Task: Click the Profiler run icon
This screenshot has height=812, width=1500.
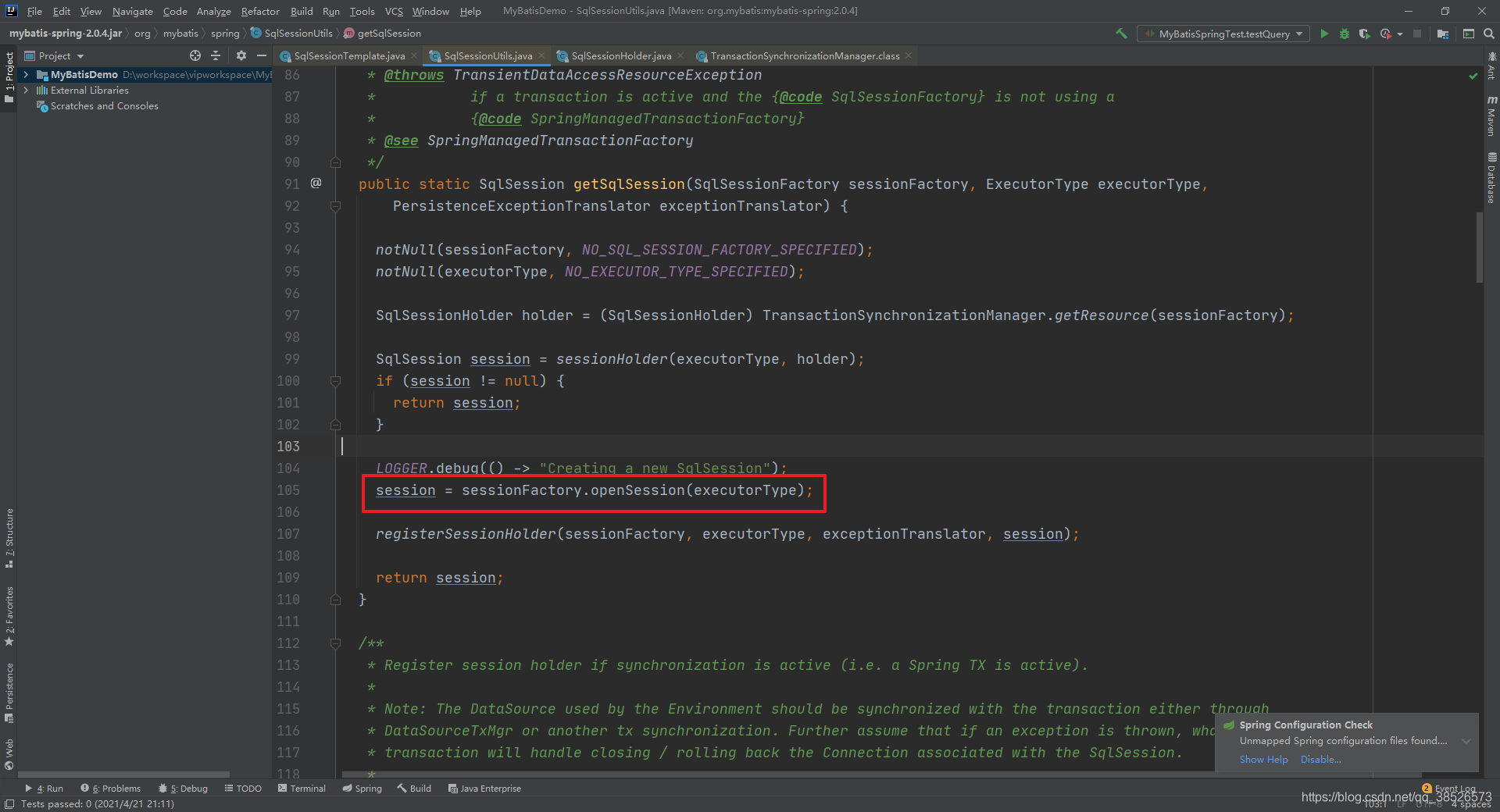Action: [1386, 34]
